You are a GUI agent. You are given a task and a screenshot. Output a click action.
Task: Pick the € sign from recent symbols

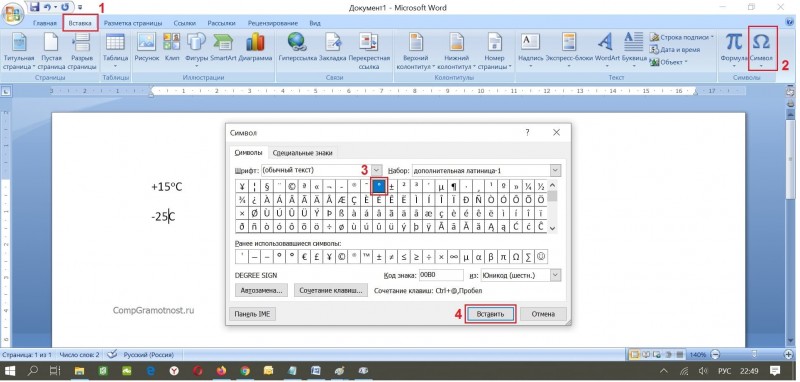pyautogui.click(x=304, y=257)
